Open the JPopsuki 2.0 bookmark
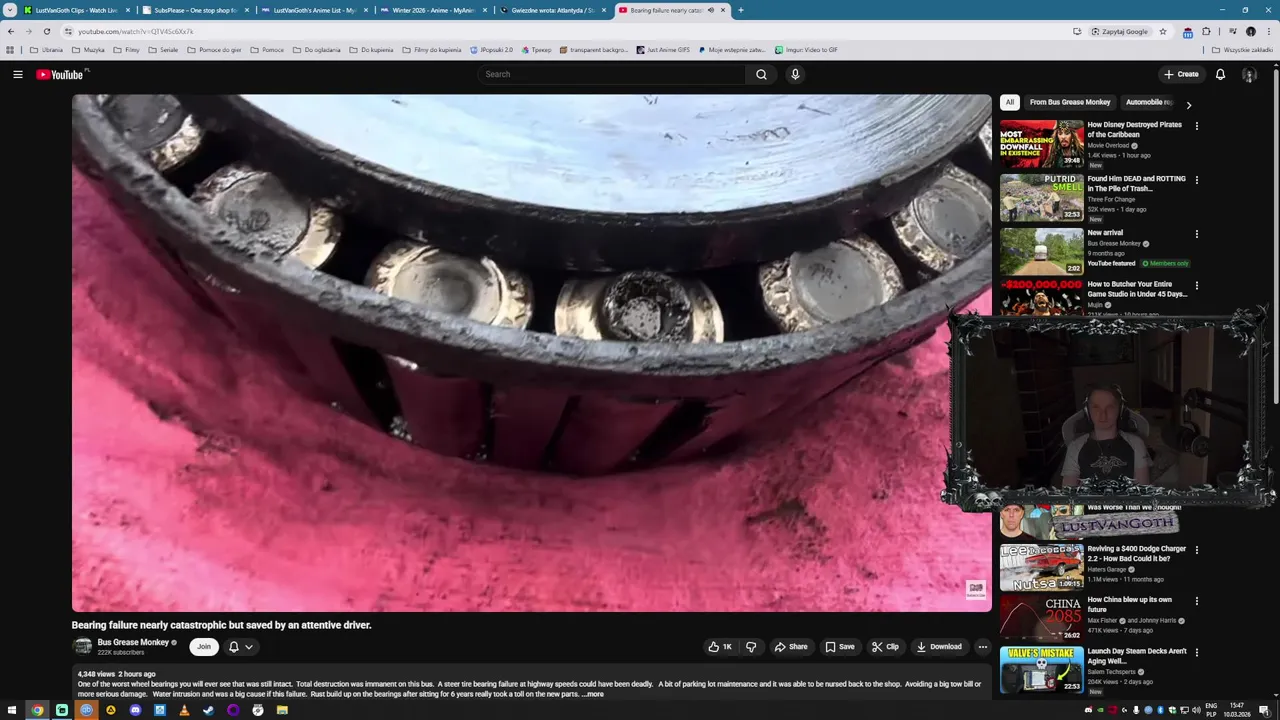Screen dimensions: 1280x720 click(x=491, y=49)
